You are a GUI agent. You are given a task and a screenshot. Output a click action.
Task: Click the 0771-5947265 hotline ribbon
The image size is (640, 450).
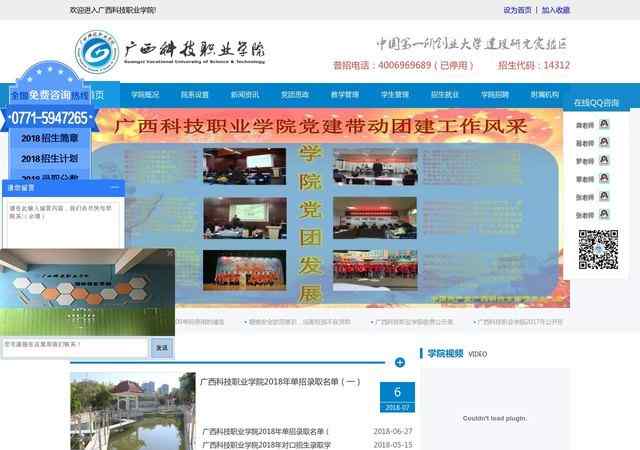[x=49, y=118]
